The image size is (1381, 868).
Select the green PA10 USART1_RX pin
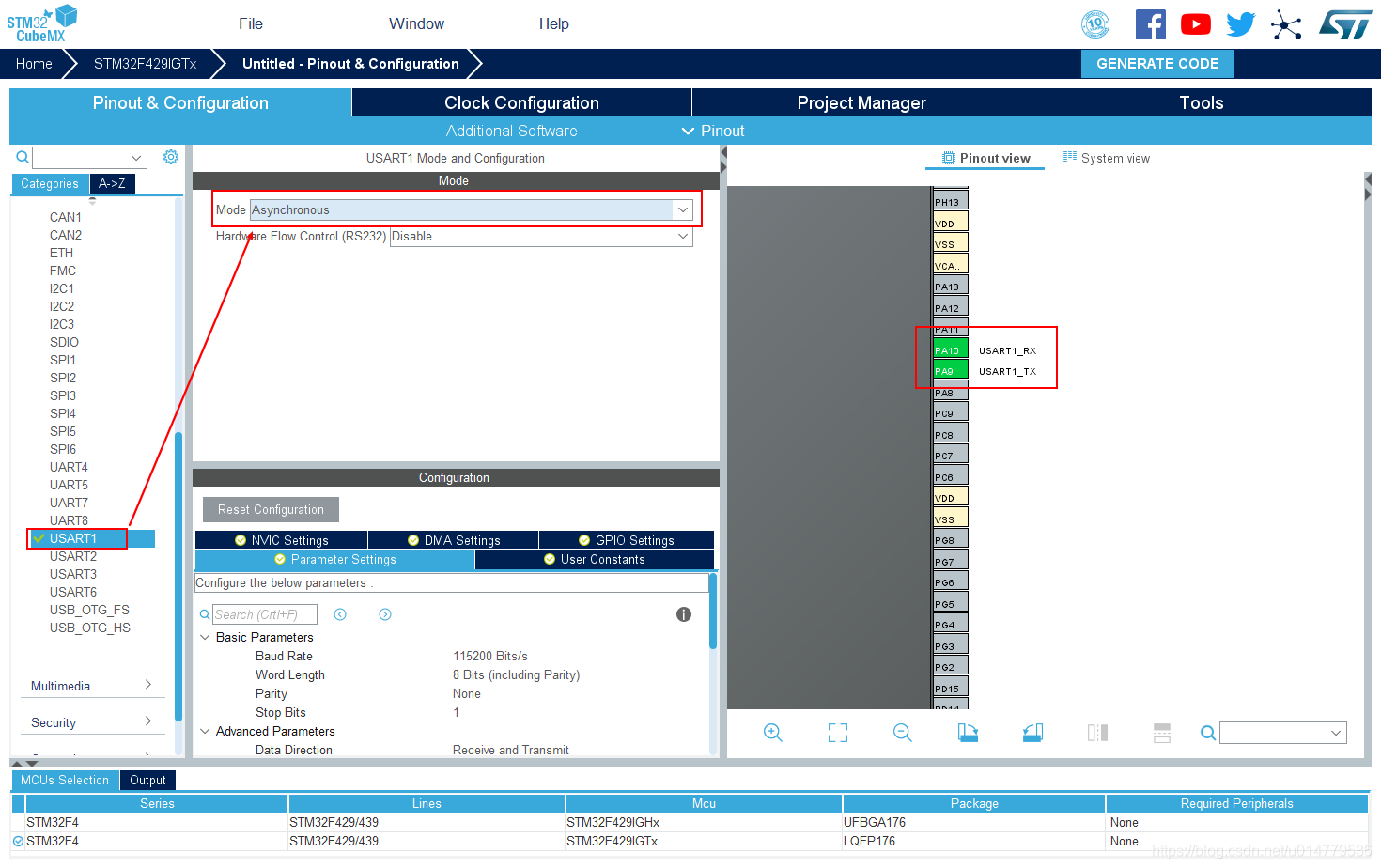click(x=951, y=350)
